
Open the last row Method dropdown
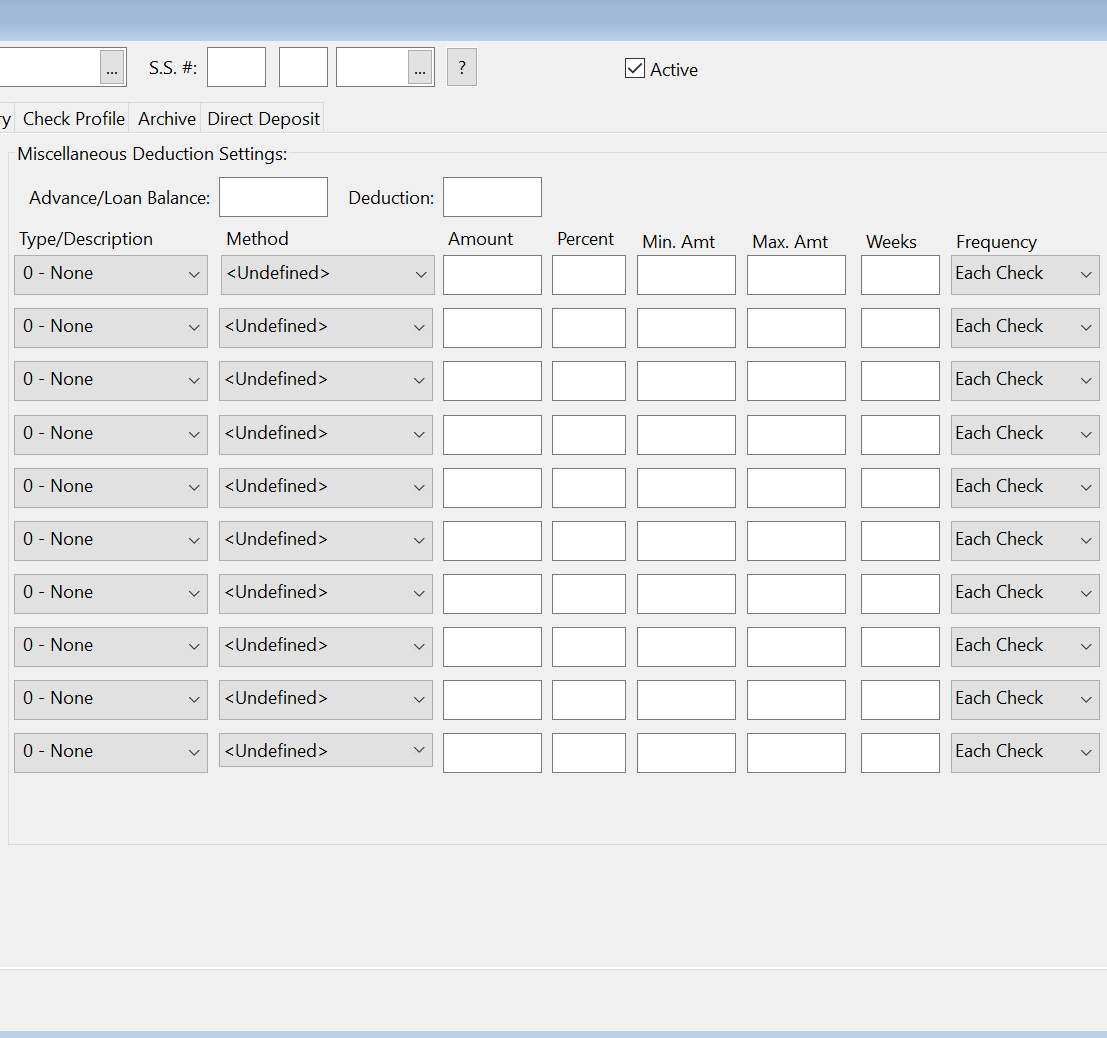(x=326, y=751)
